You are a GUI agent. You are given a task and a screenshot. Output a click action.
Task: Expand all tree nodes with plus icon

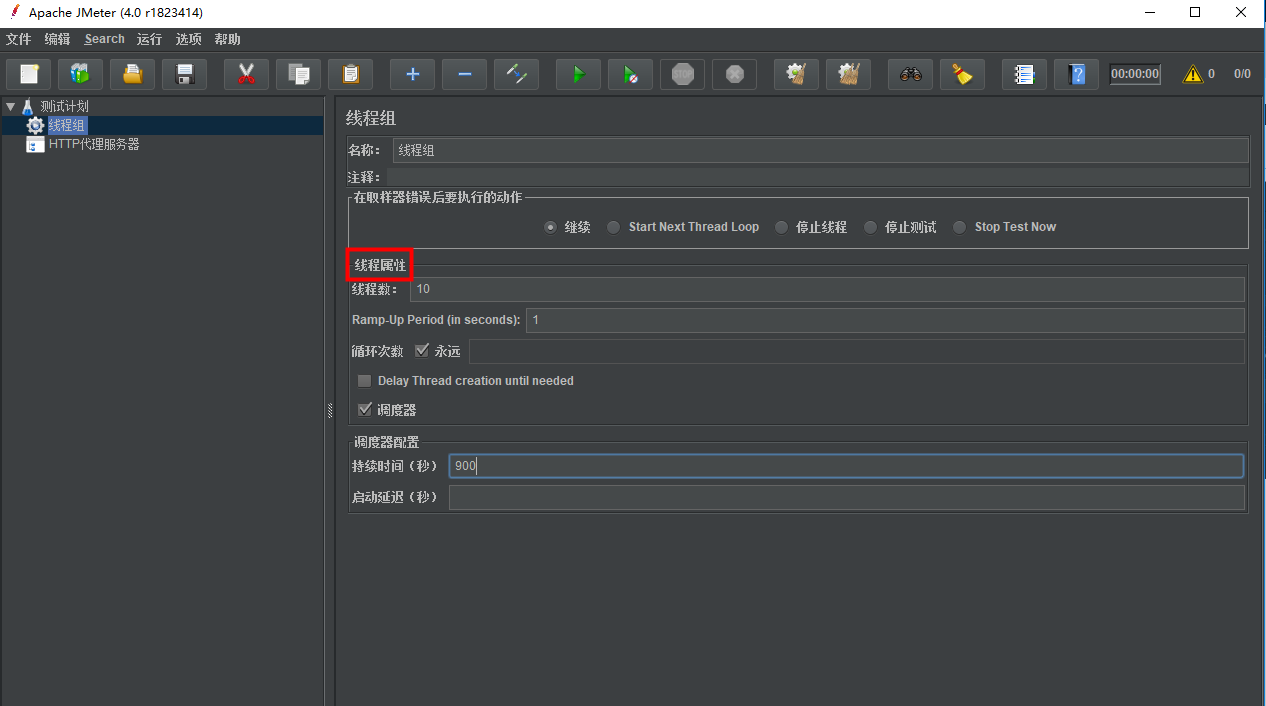pos(413,74)
